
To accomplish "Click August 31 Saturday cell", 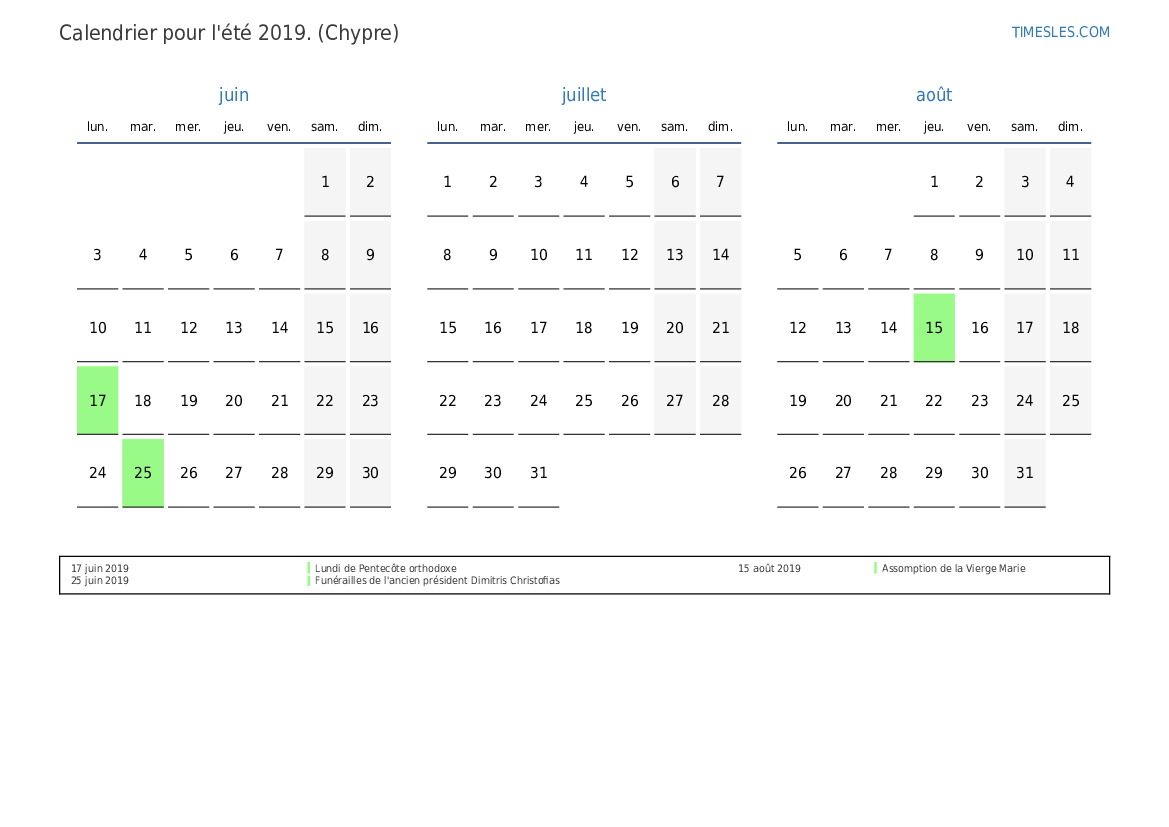I will tap(1025, 473).
